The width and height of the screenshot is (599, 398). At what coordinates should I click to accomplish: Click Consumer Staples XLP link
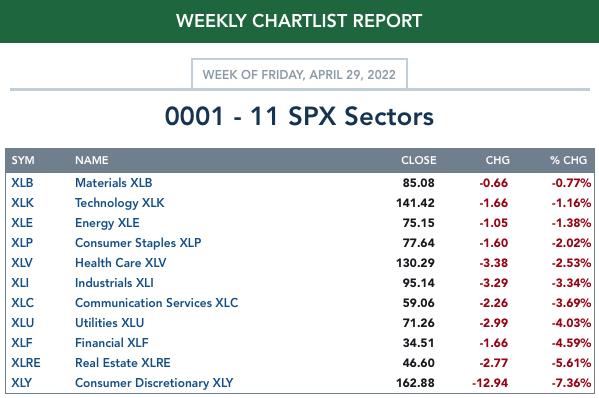point(138,243)
